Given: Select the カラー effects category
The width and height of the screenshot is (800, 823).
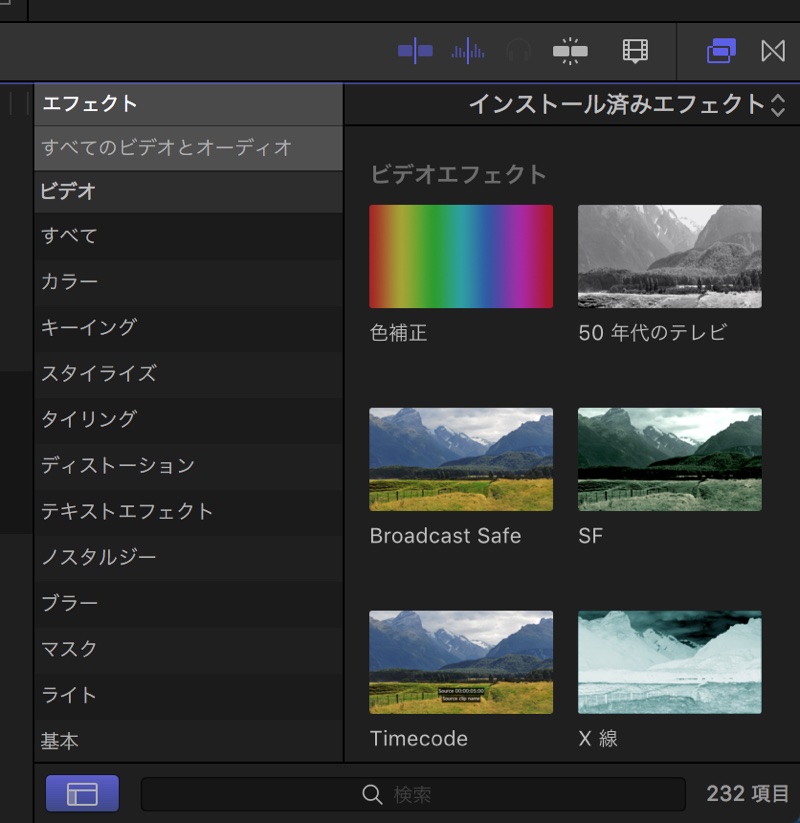Looking at the screenshot, I should (70, 281).
